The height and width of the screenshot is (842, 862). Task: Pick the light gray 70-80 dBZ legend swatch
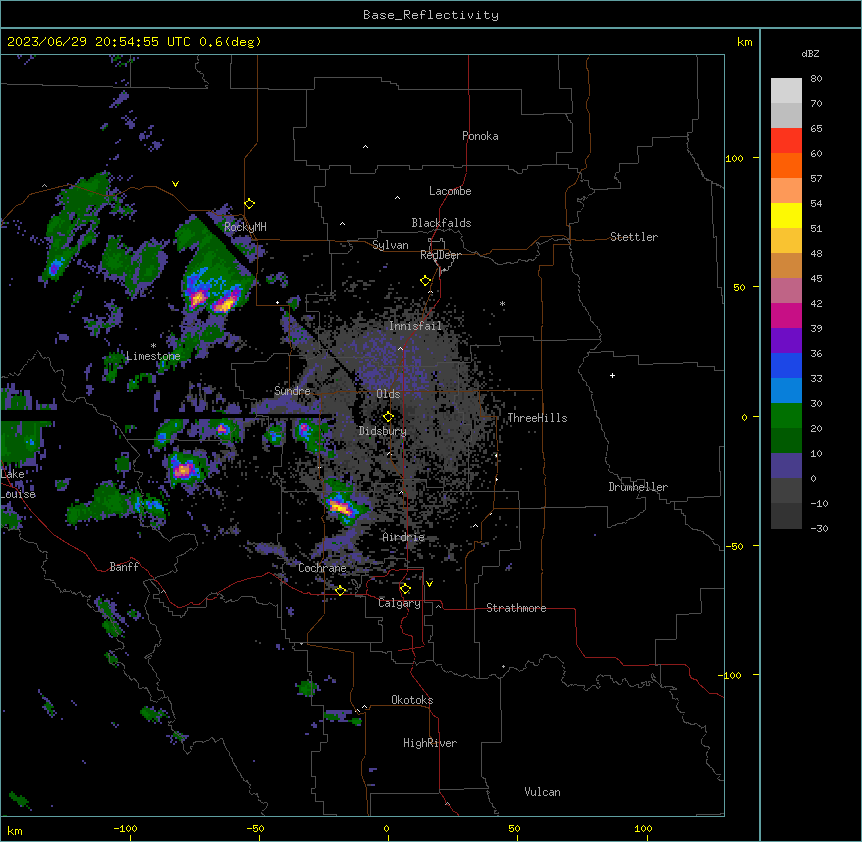[x=786, y=91]
